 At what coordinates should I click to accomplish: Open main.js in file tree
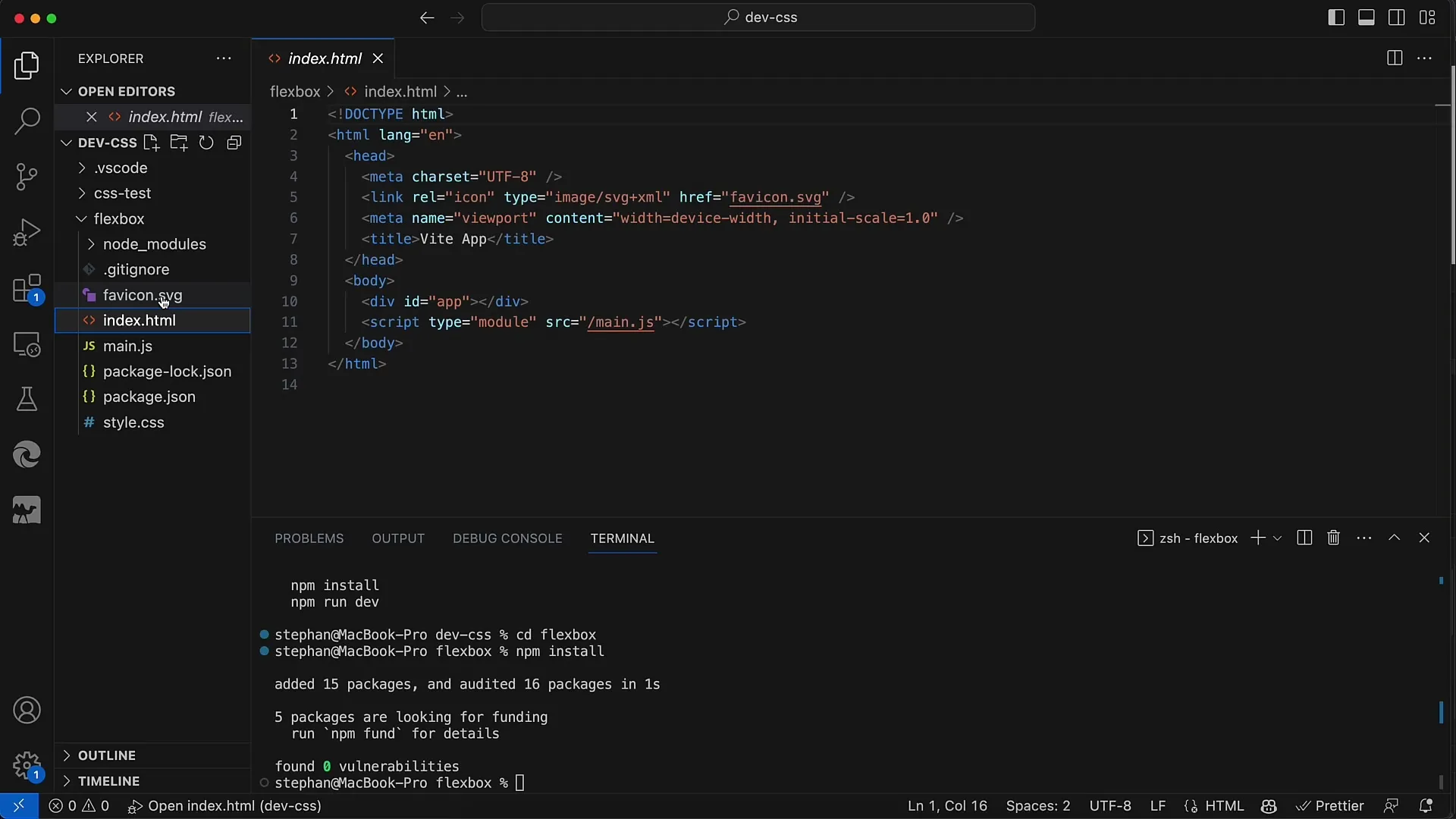coord(127,346)
